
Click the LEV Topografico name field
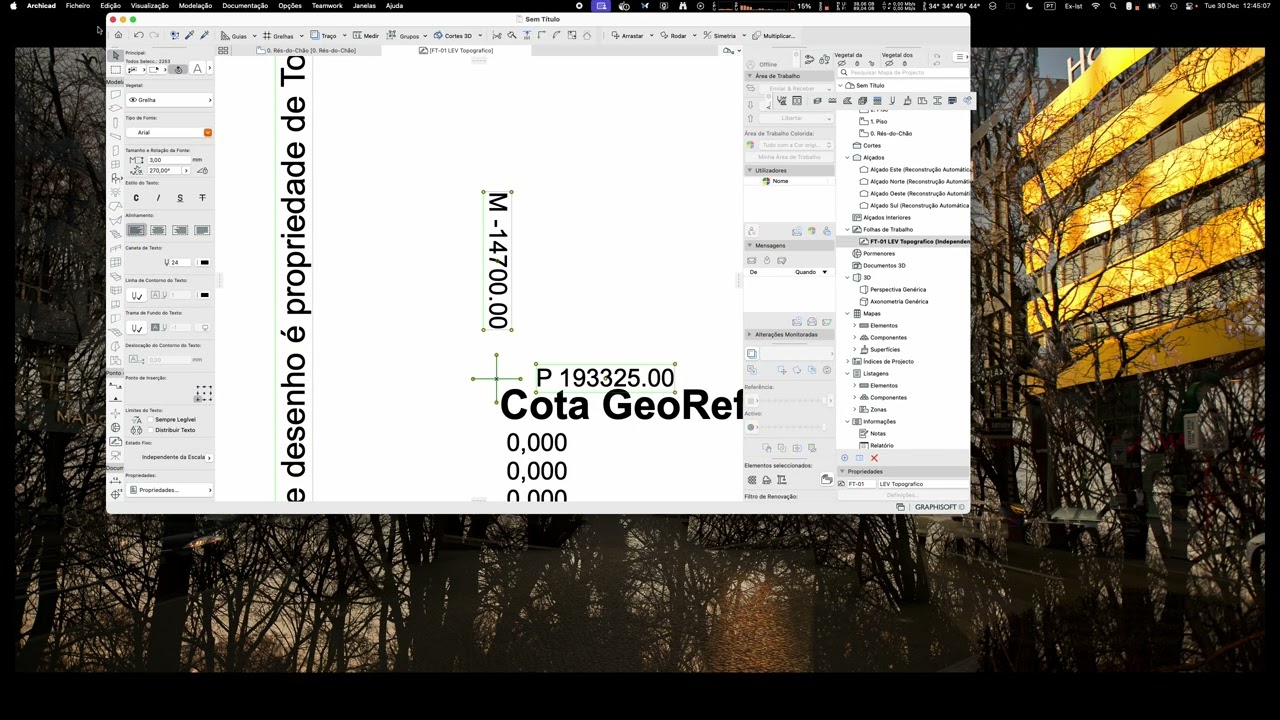(923, 484)
